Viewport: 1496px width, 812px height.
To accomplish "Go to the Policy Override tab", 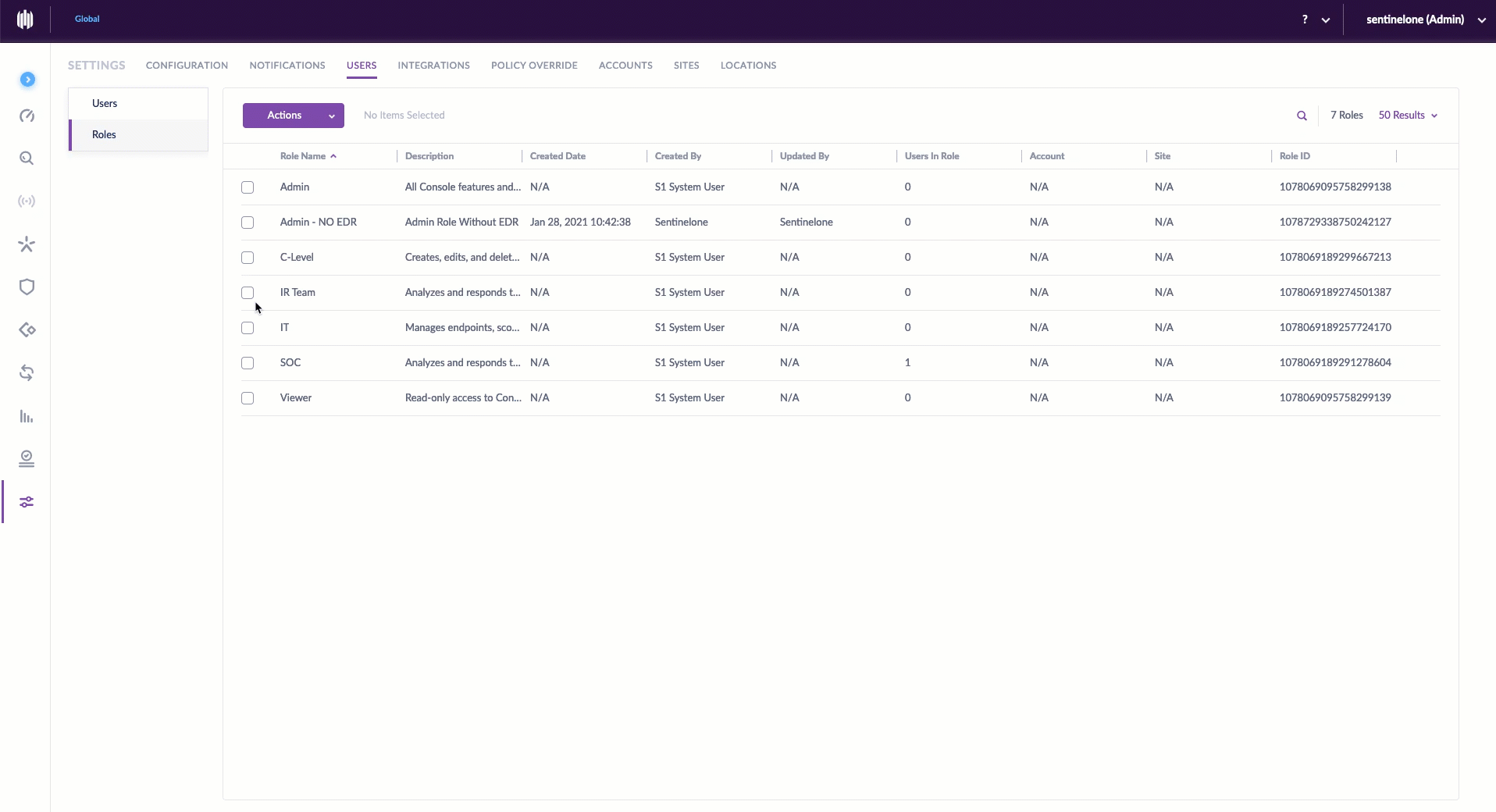I will tap(534, 66).
